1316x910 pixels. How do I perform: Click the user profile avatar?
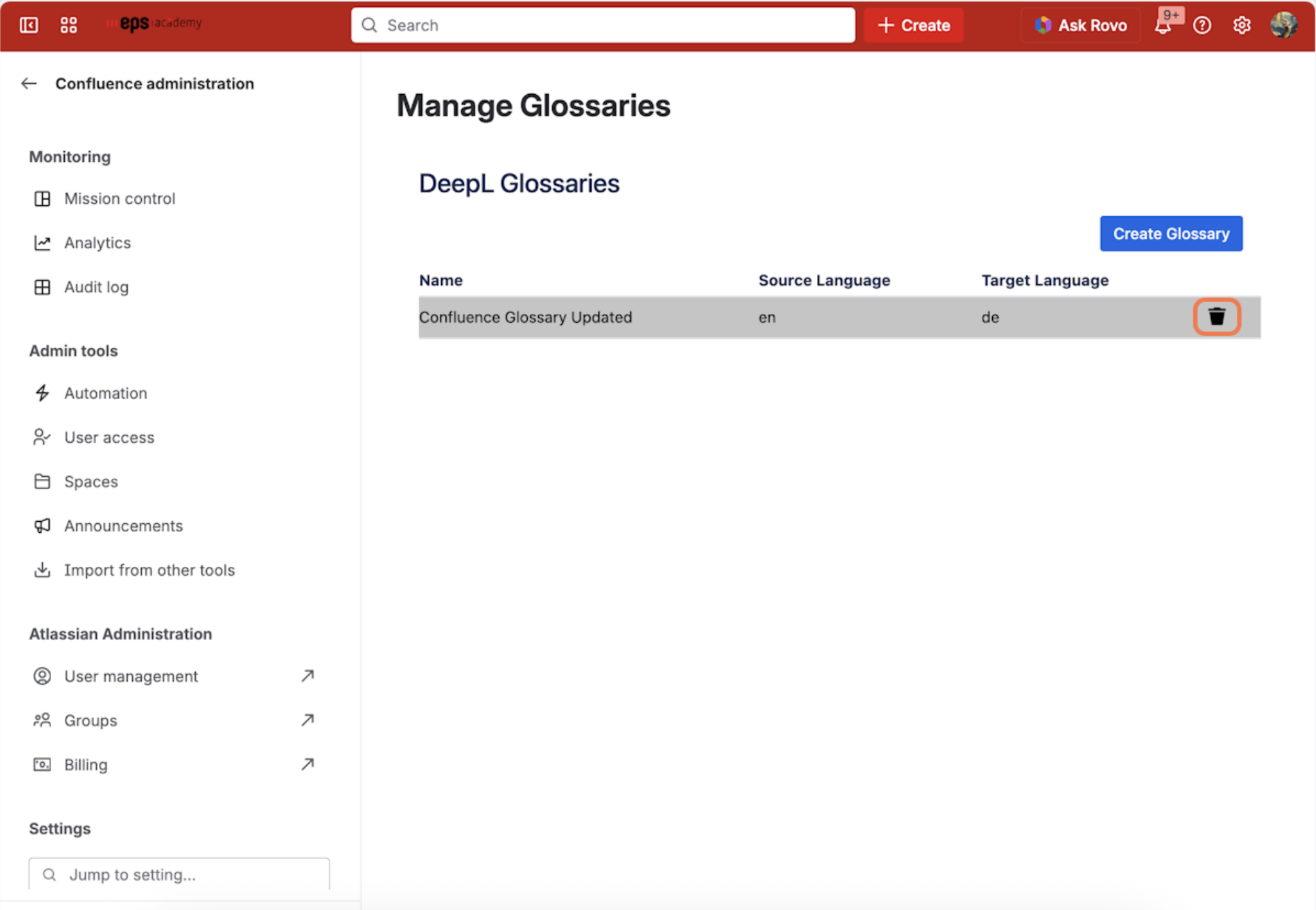[1283, 25]
